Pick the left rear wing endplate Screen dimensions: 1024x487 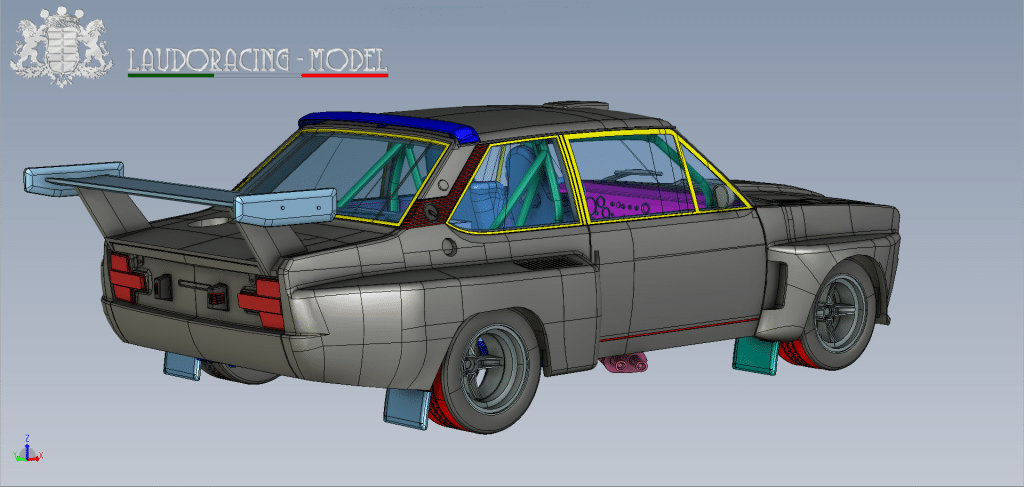click(x=72, y=180)
